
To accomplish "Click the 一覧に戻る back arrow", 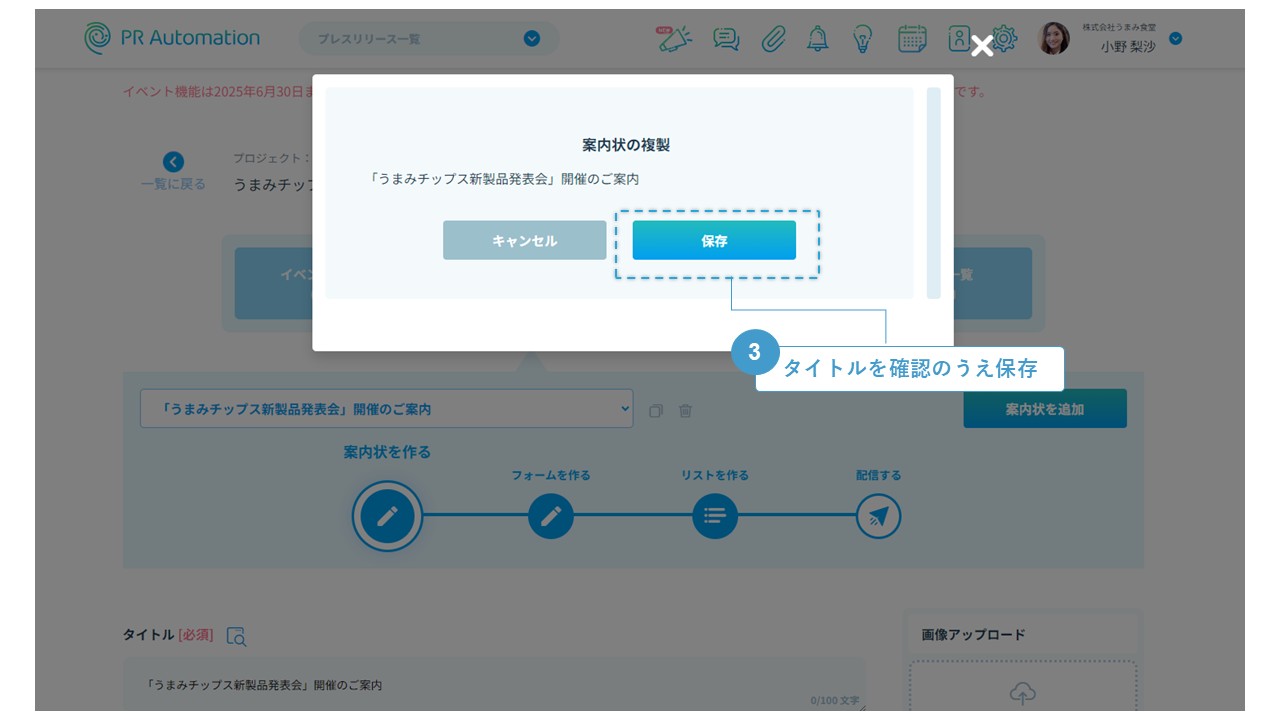I will (x=174, y=163).
